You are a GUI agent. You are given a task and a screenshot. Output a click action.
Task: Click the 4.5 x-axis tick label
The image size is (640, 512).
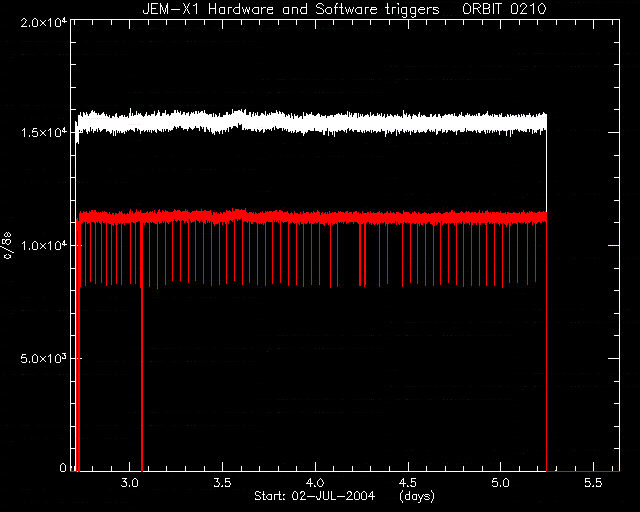click(x=408, y=483)
